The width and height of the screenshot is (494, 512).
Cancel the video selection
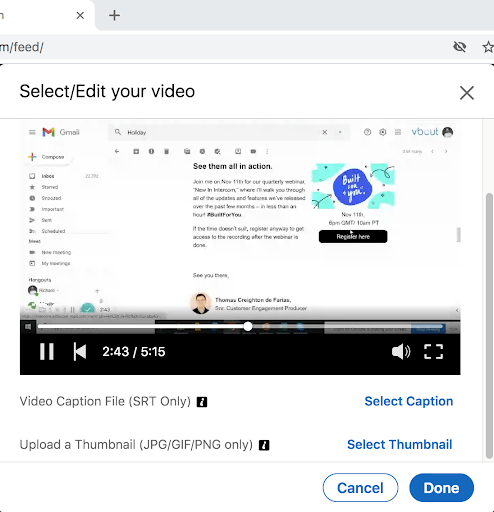point(360,488)
